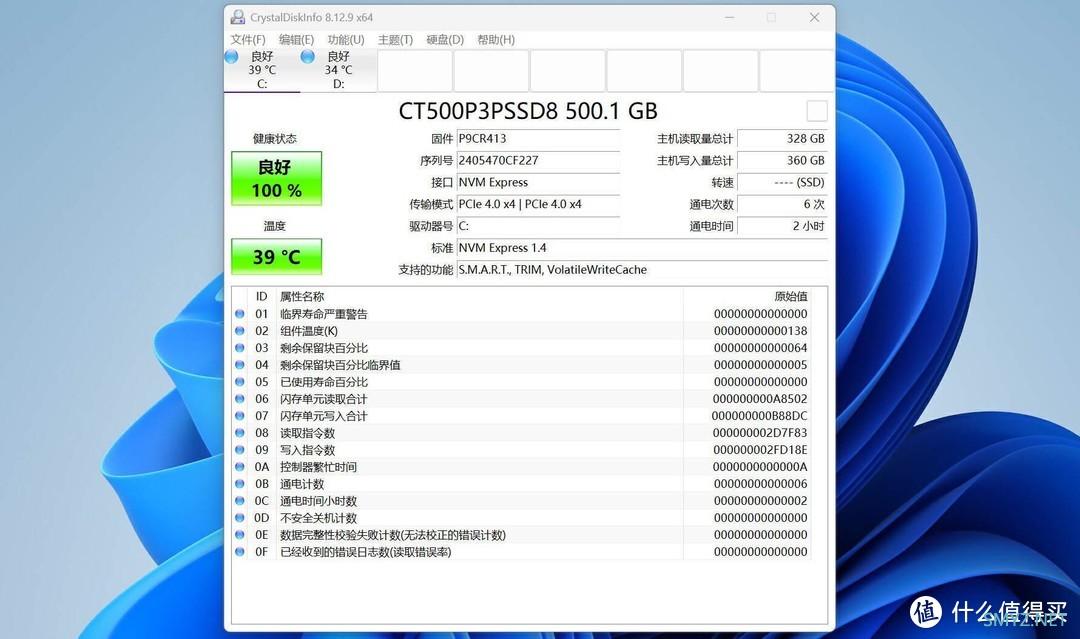Click the attribute name 通电时间小时数
1080x639 pixels.
[318, 501]
